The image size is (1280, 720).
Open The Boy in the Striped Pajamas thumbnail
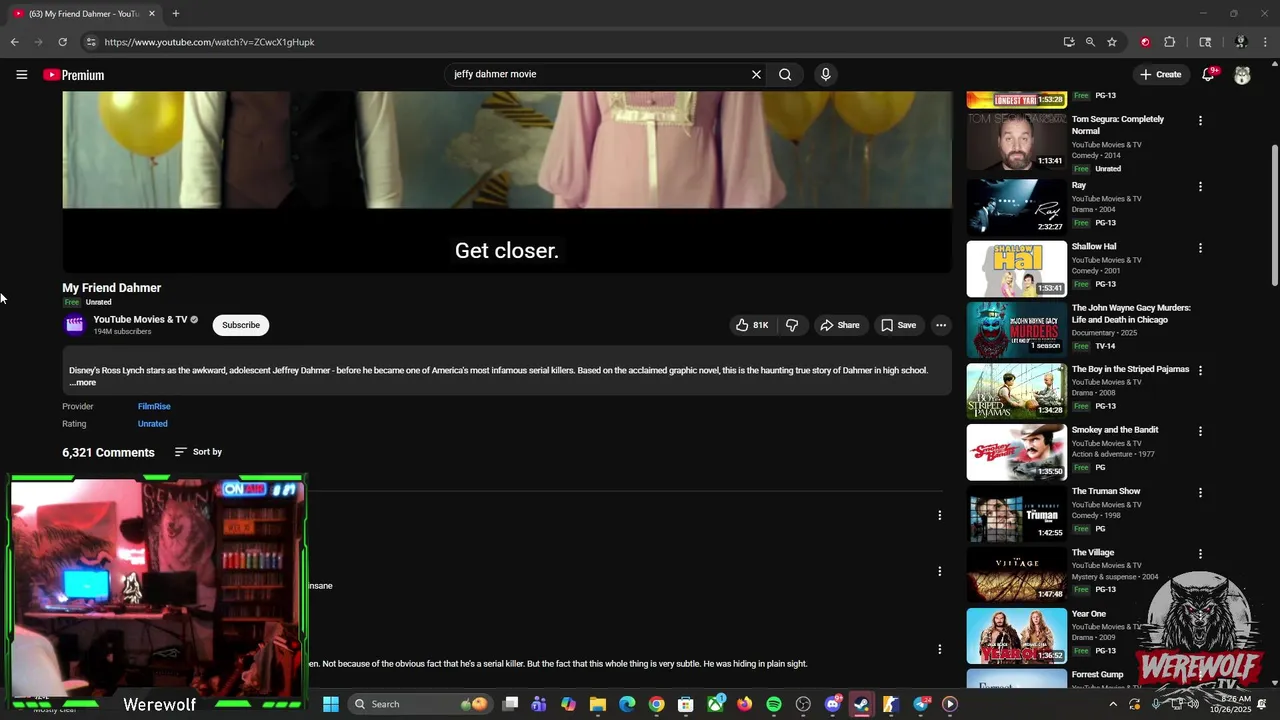point(1016,390)
